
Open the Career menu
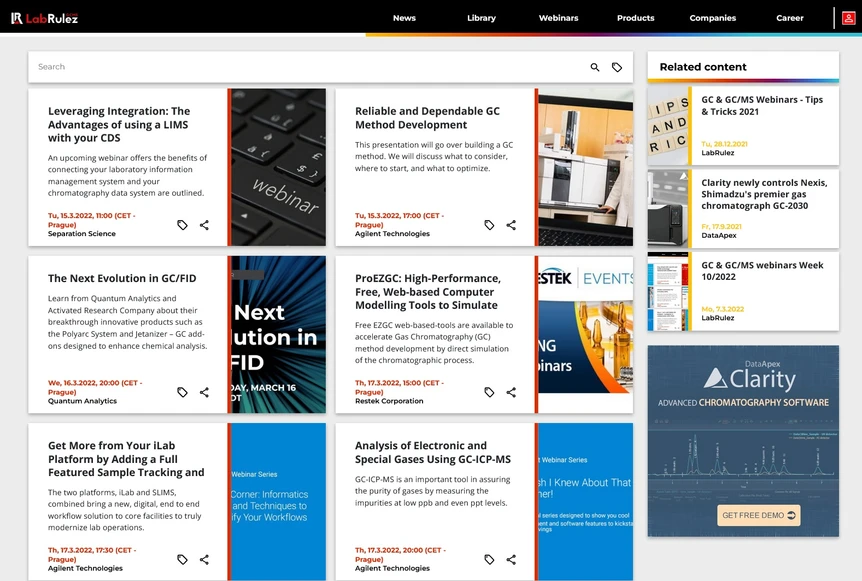[x=790, y=18]
